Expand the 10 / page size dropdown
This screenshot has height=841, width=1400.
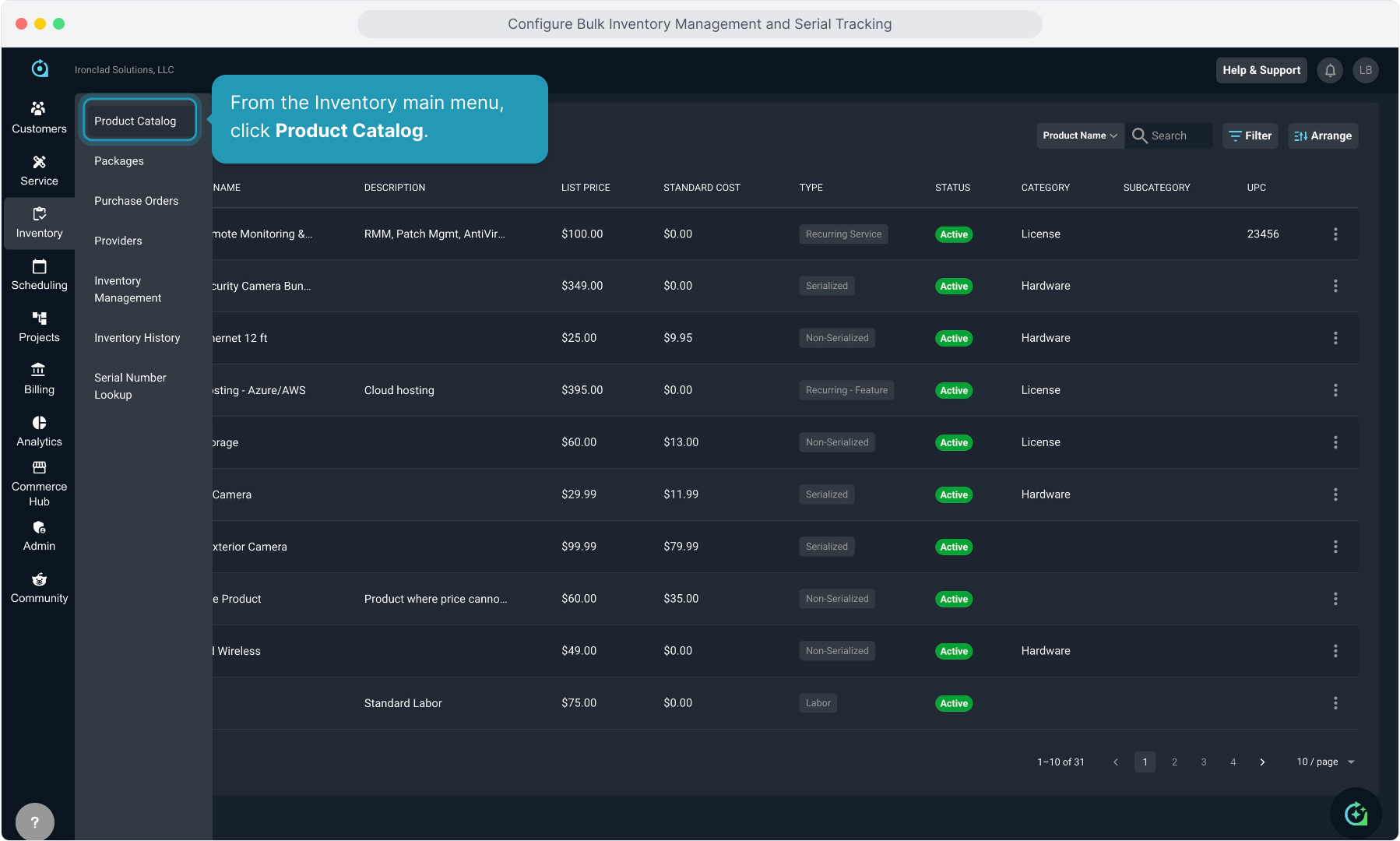pyautogui.click(x=1325, y=762)
